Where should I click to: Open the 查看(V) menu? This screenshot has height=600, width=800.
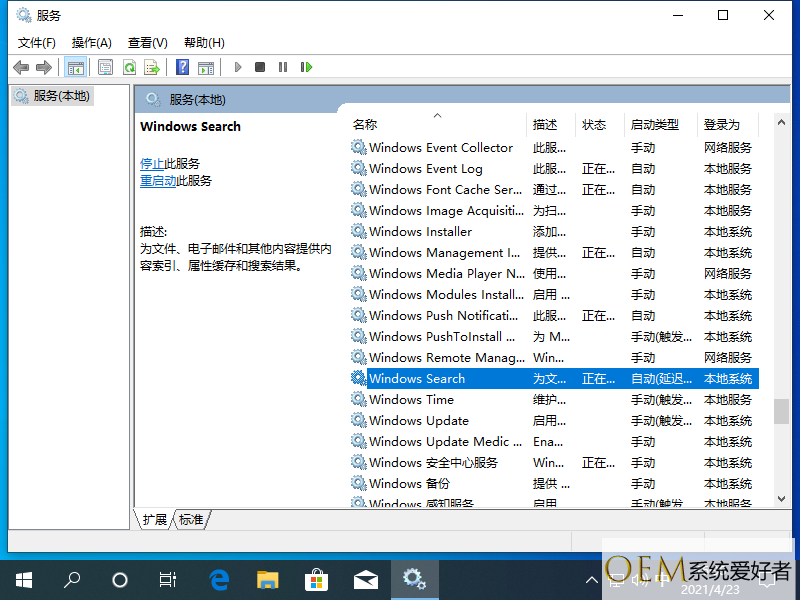click(x=147, y=42)
